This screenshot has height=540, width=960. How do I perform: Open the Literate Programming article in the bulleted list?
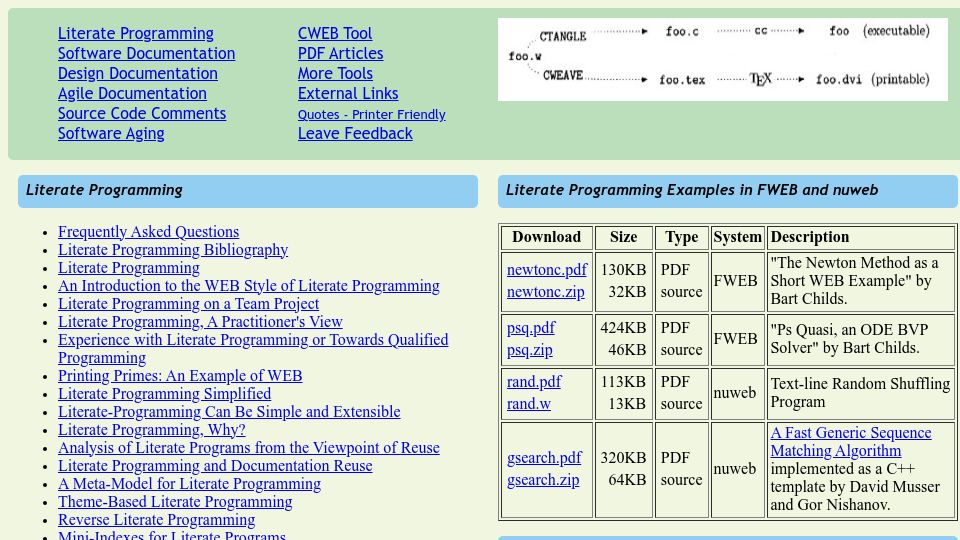point(129,268)
